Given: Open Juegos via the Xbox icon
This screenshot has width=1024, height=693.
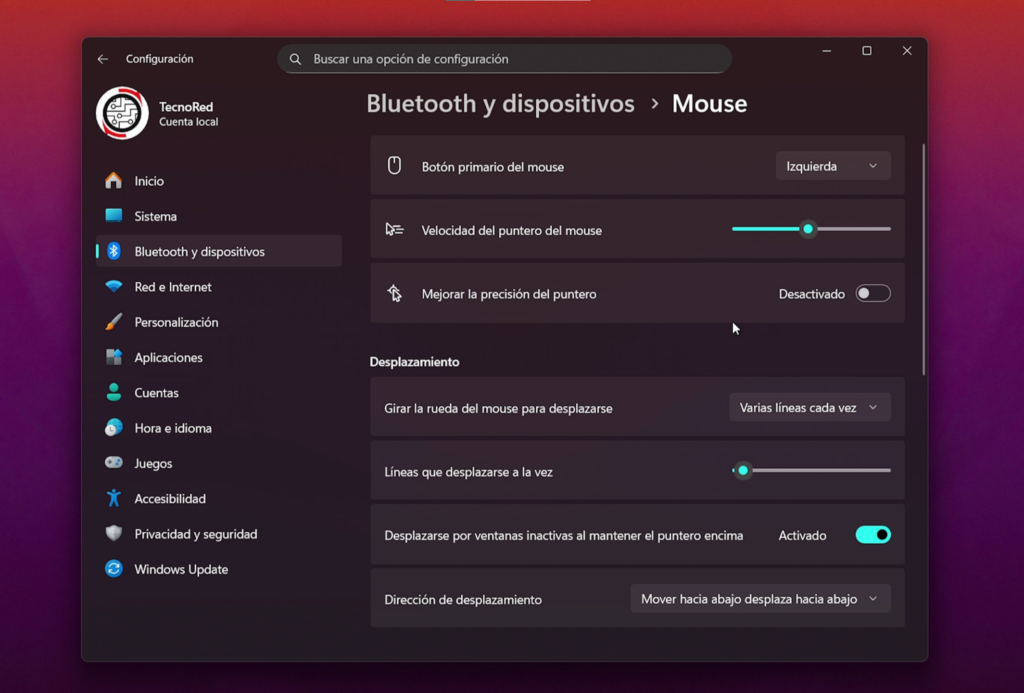Looking at the screenshot, I should click(x=117, y=463).
